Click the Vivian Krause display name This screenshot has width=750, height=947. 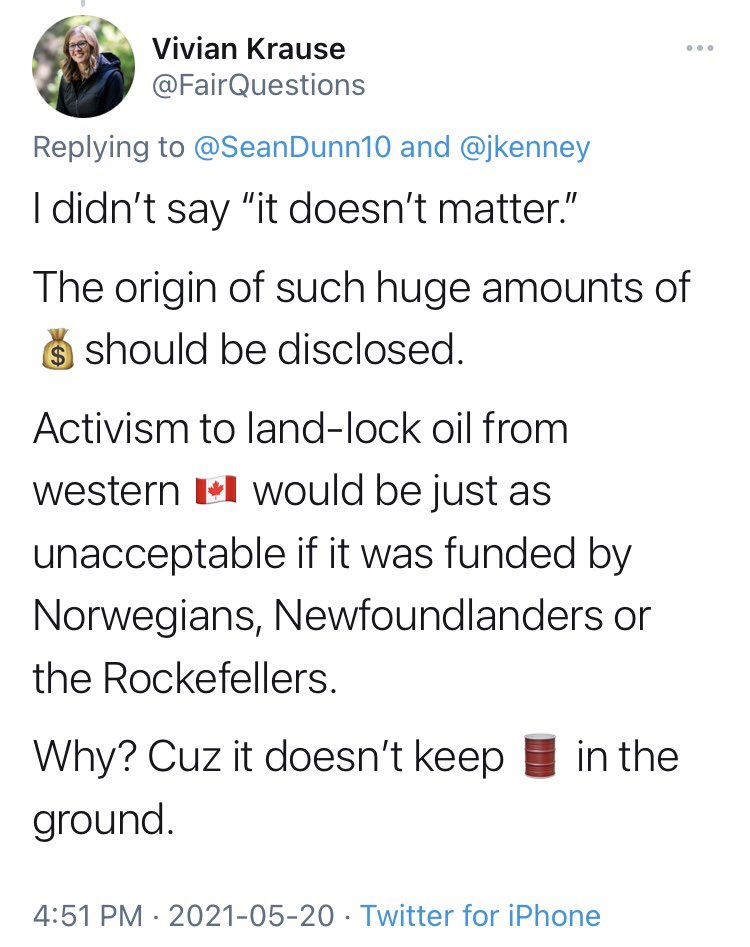pyautogui.click(x=248, y=48)
